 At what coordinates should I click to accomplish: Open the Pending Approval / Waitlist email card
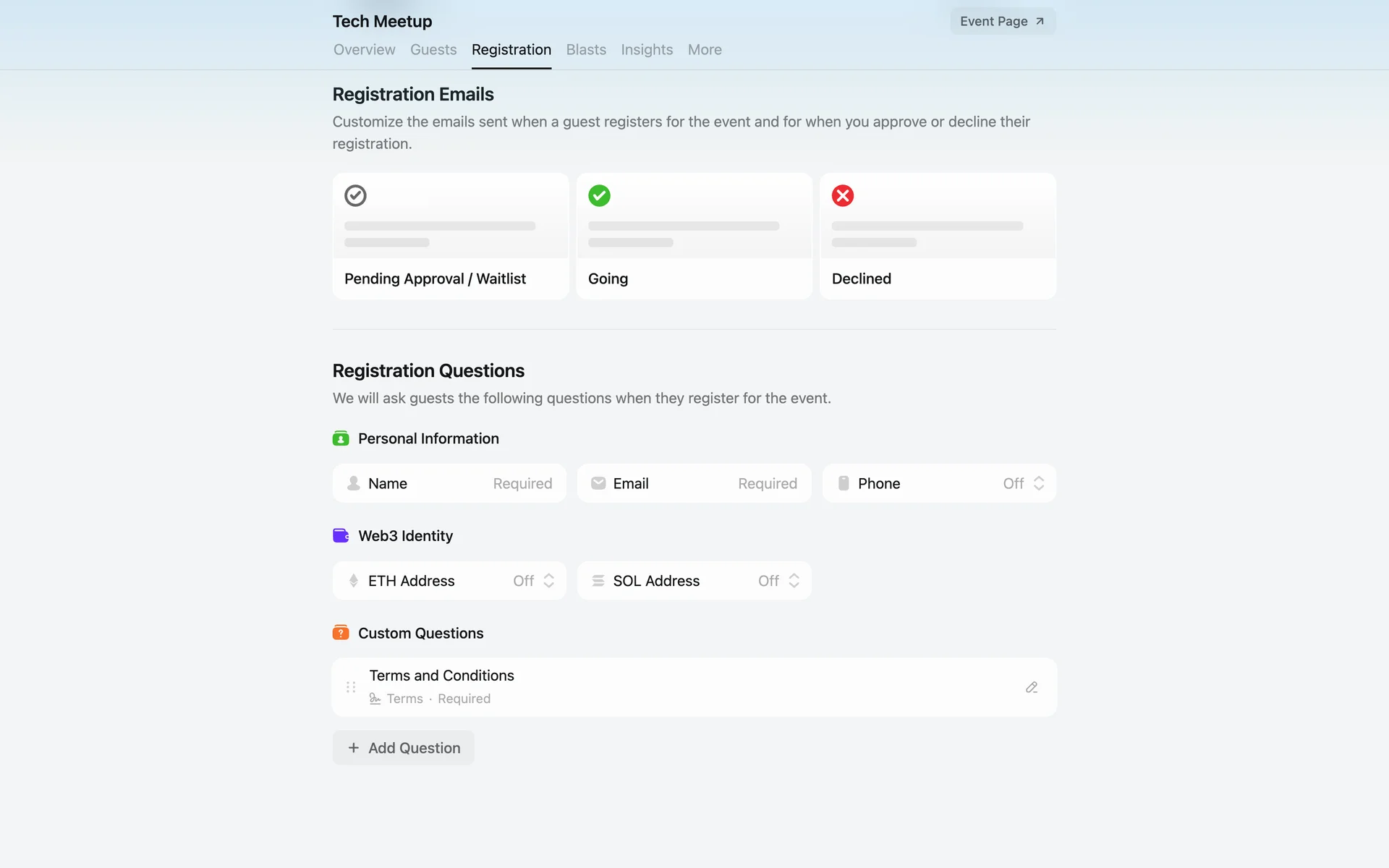click(x=451, y=236)
